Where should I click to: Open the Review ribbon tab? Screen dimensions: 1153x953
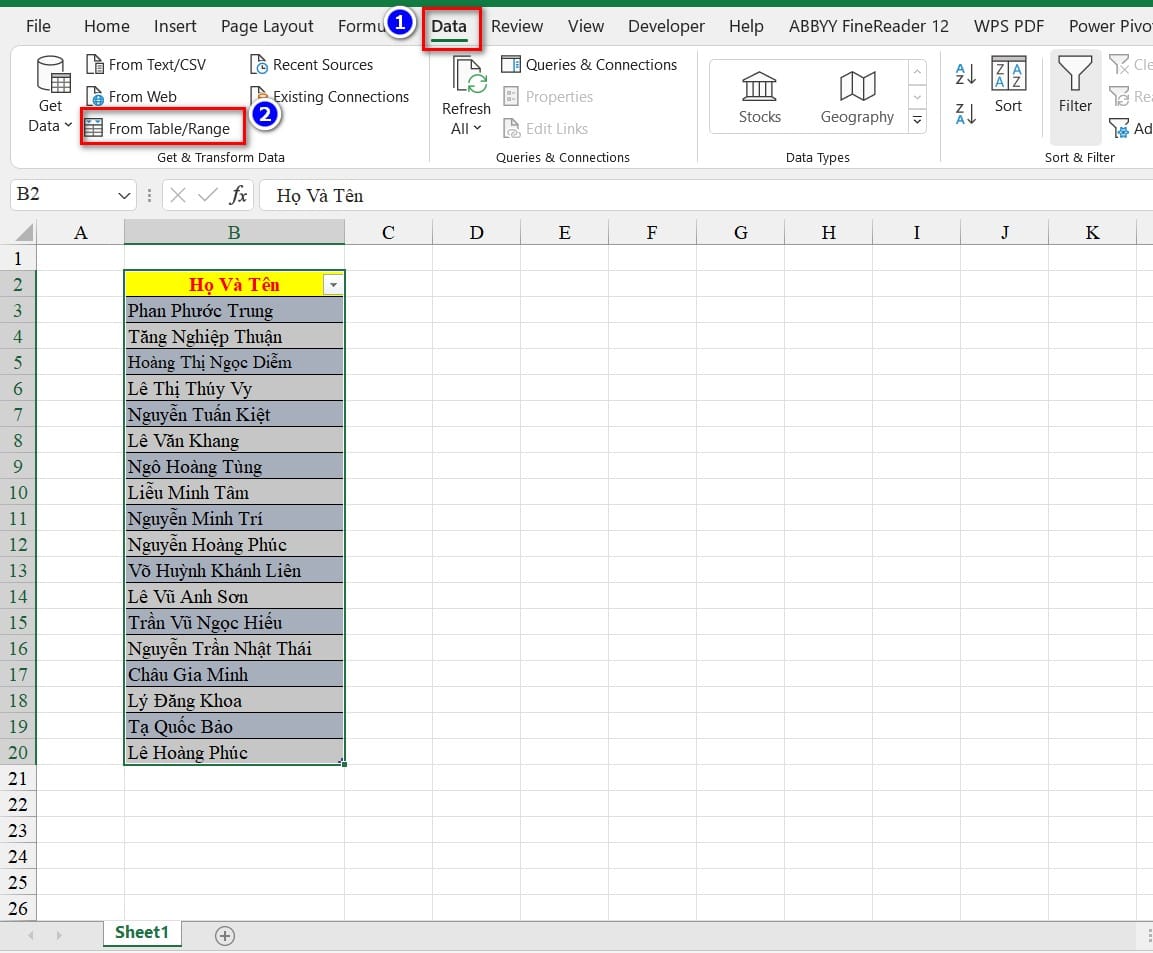[517, 26]
